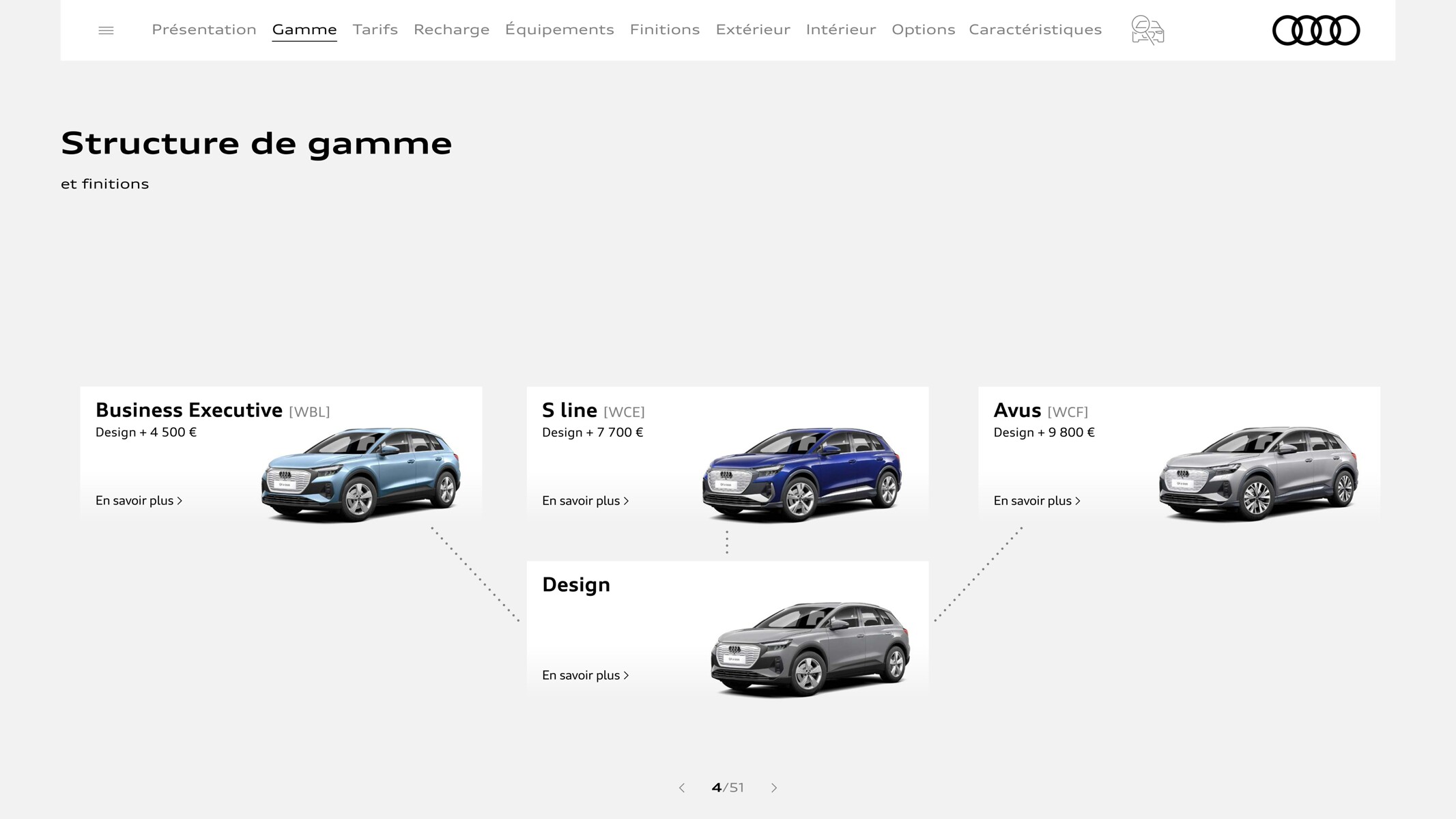This screenshot has width=1456, height=819.
Task: Open the Caractéristiques tab
Action: [x=1036, y=29]
